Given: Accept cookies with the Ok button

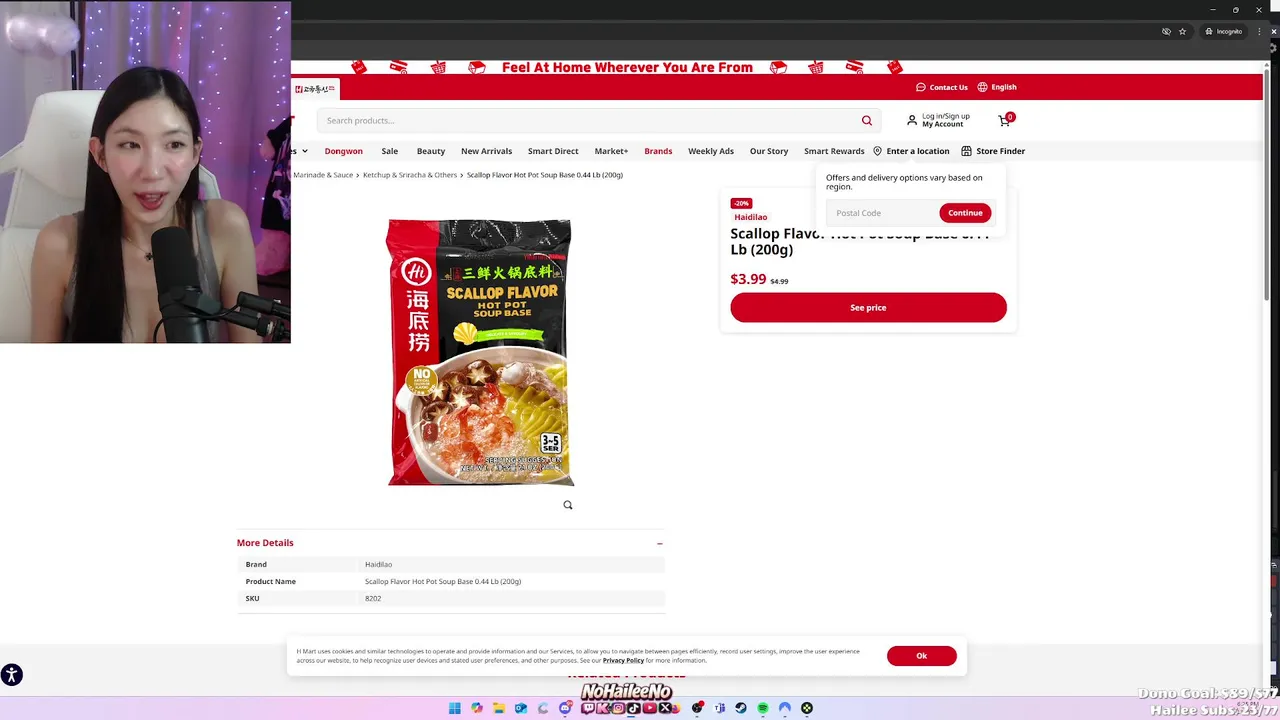Looking at the screenshot, I should [921, 656].
